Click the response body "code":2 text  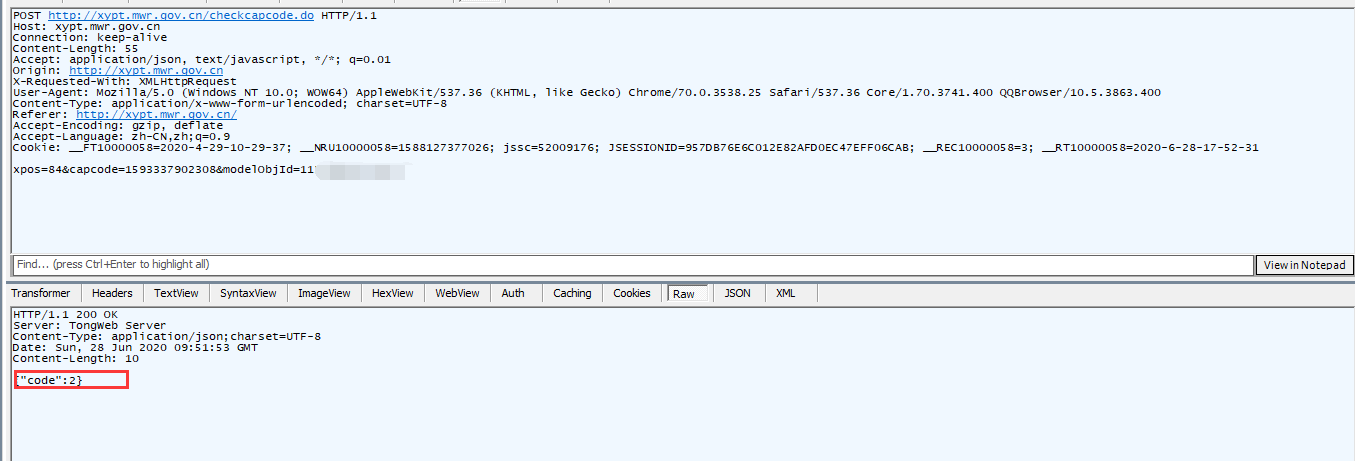coord(50,381)
